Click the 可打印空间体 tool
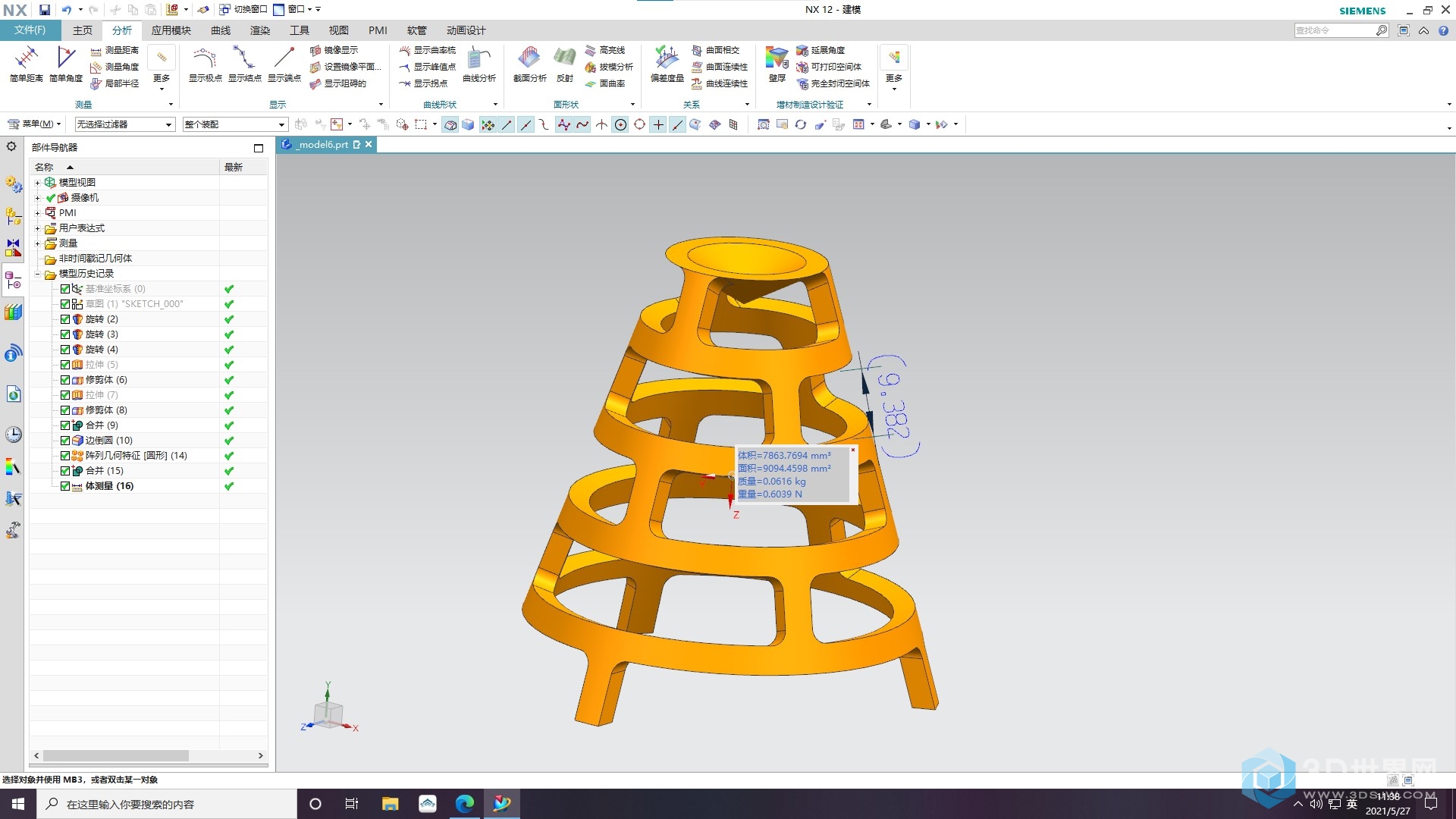 pos(829,67)
